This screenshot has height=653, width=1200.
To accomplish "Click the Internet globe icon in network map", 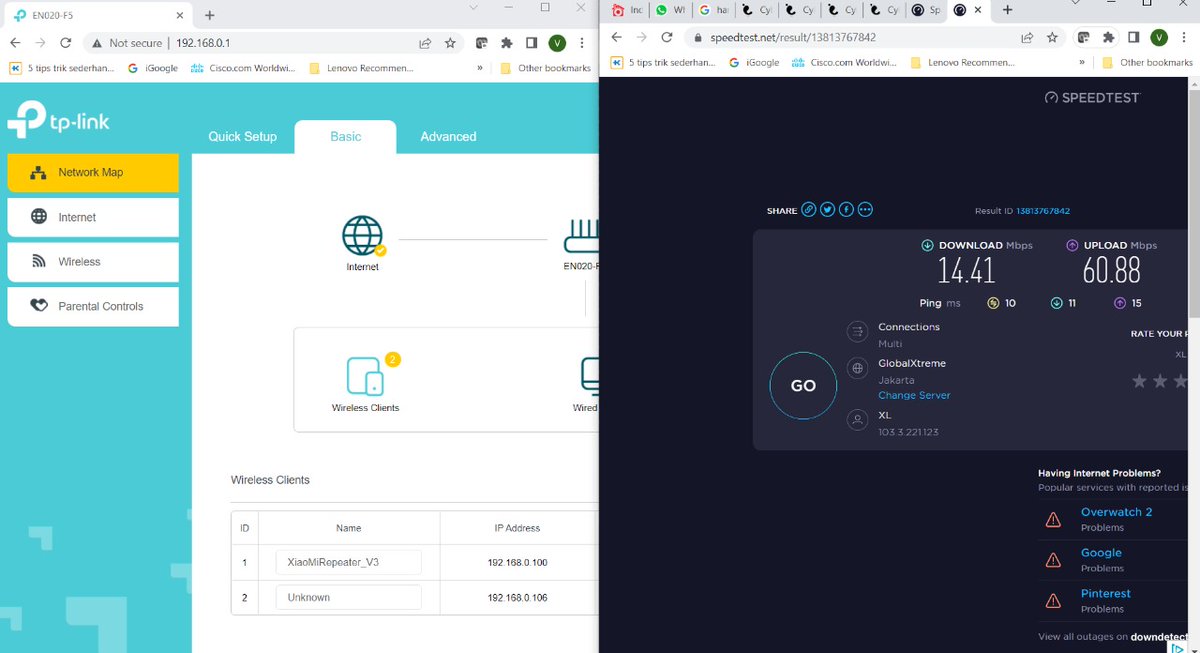I will click(x=362, y=236).
